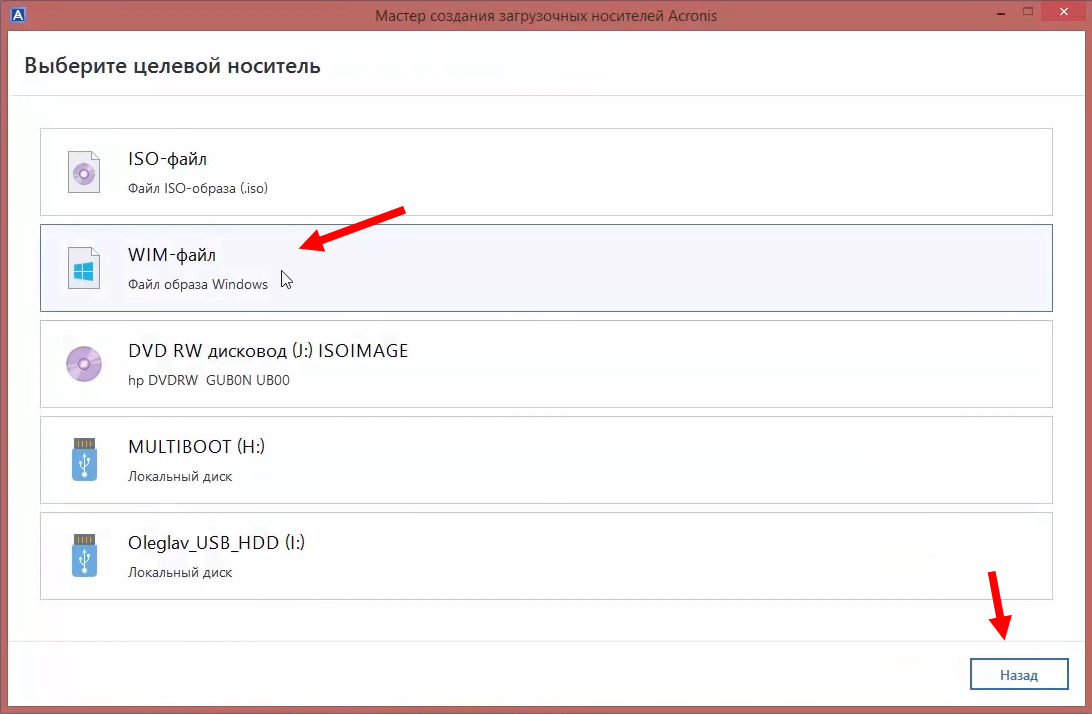Click the DVD RW drive disc icon

click(84, 364)
